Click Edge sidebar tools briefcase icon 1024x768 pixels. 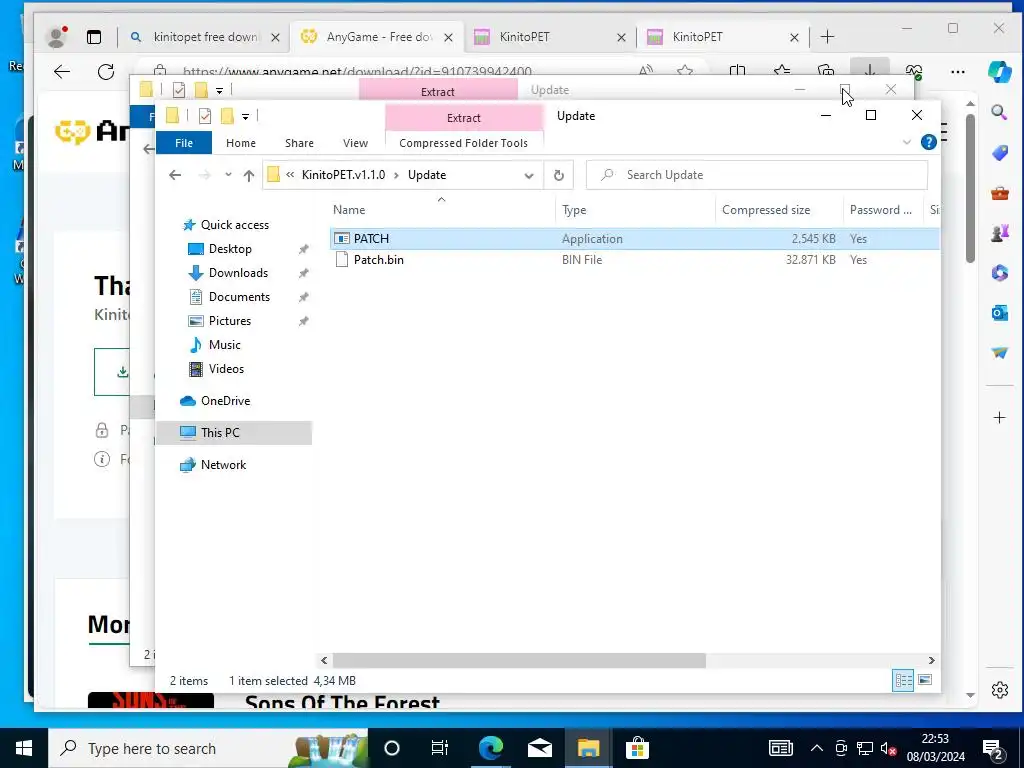pyautogui.click(x=999, y=193)
